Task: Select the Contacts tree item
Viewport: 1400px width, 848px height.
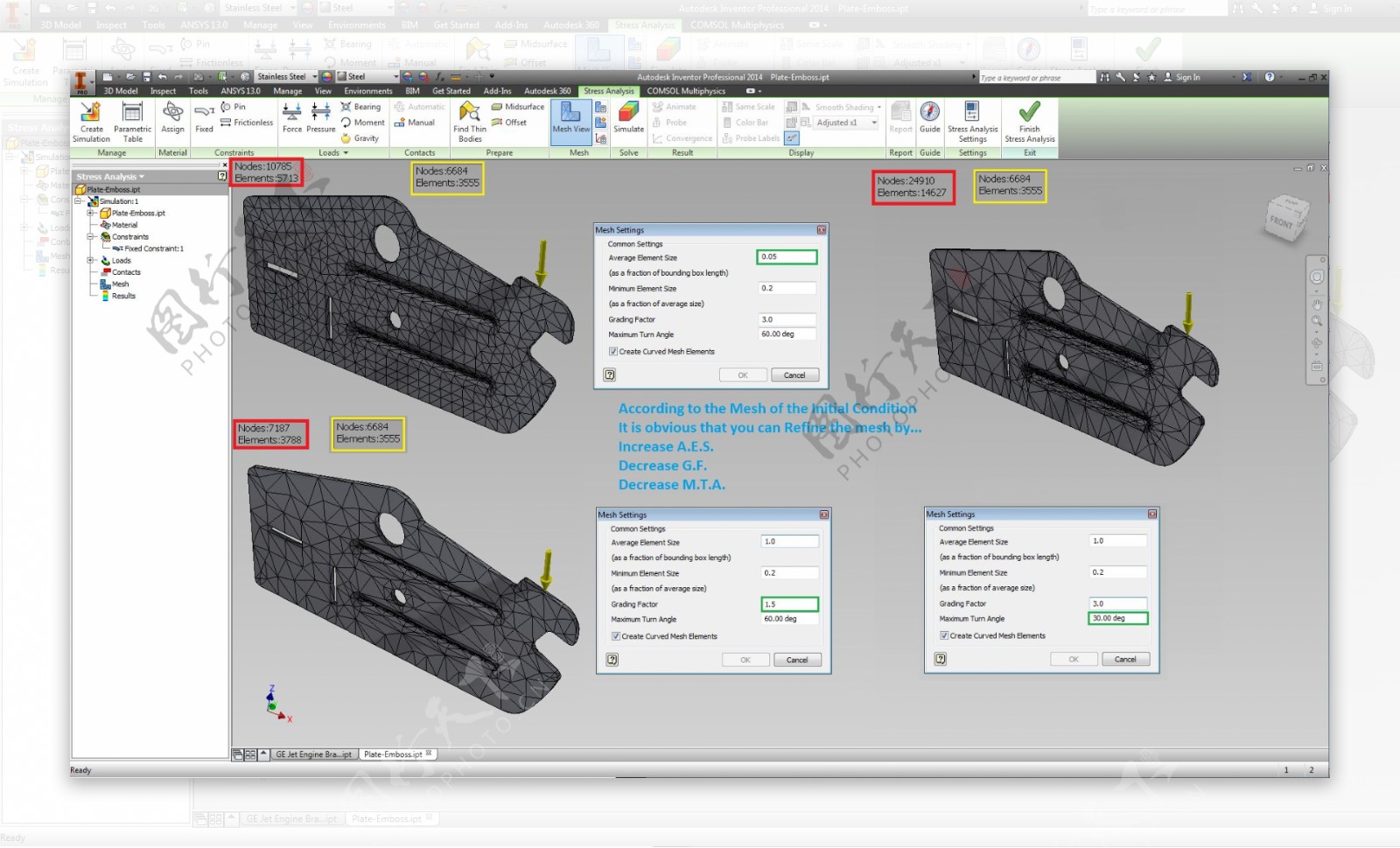Action: point(121,272)
